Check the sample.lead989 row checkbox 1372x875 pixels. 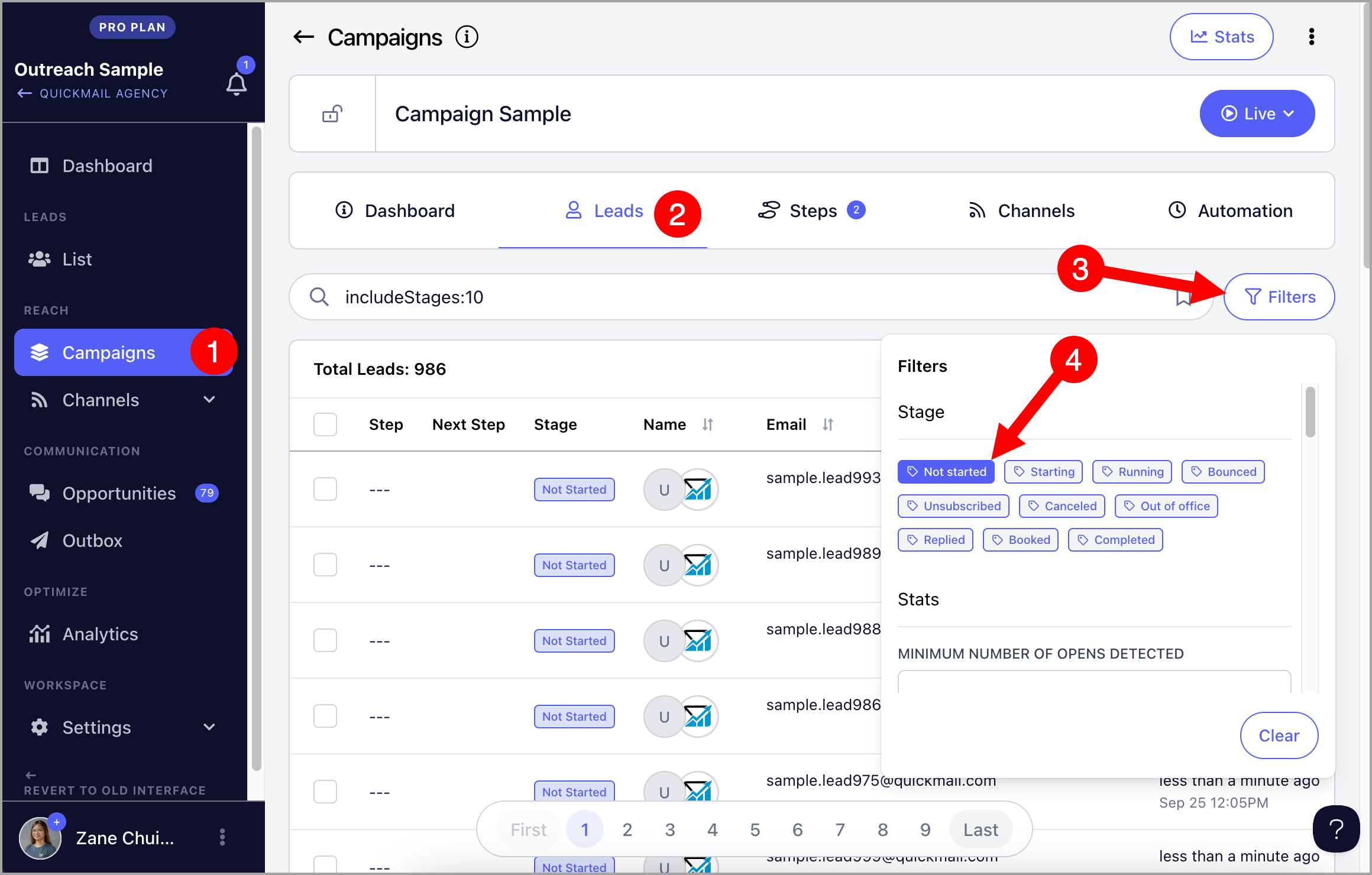(325, 565)
